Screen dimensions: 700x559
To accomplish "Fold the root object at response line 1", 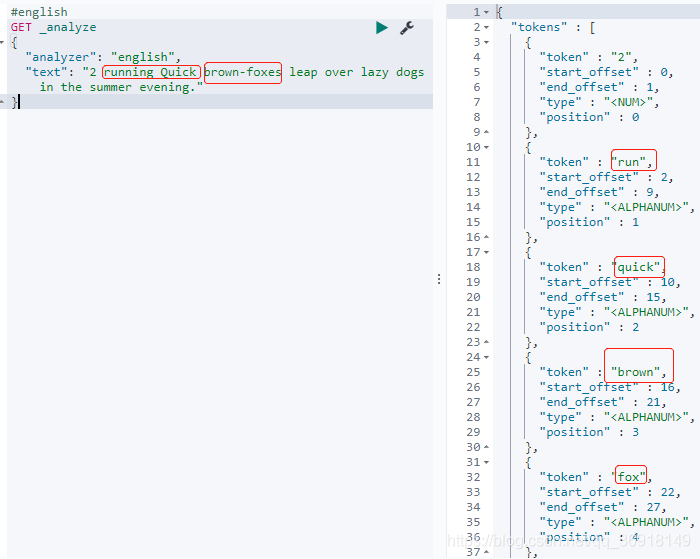I will pyautogui.click(x=487, y=12).
